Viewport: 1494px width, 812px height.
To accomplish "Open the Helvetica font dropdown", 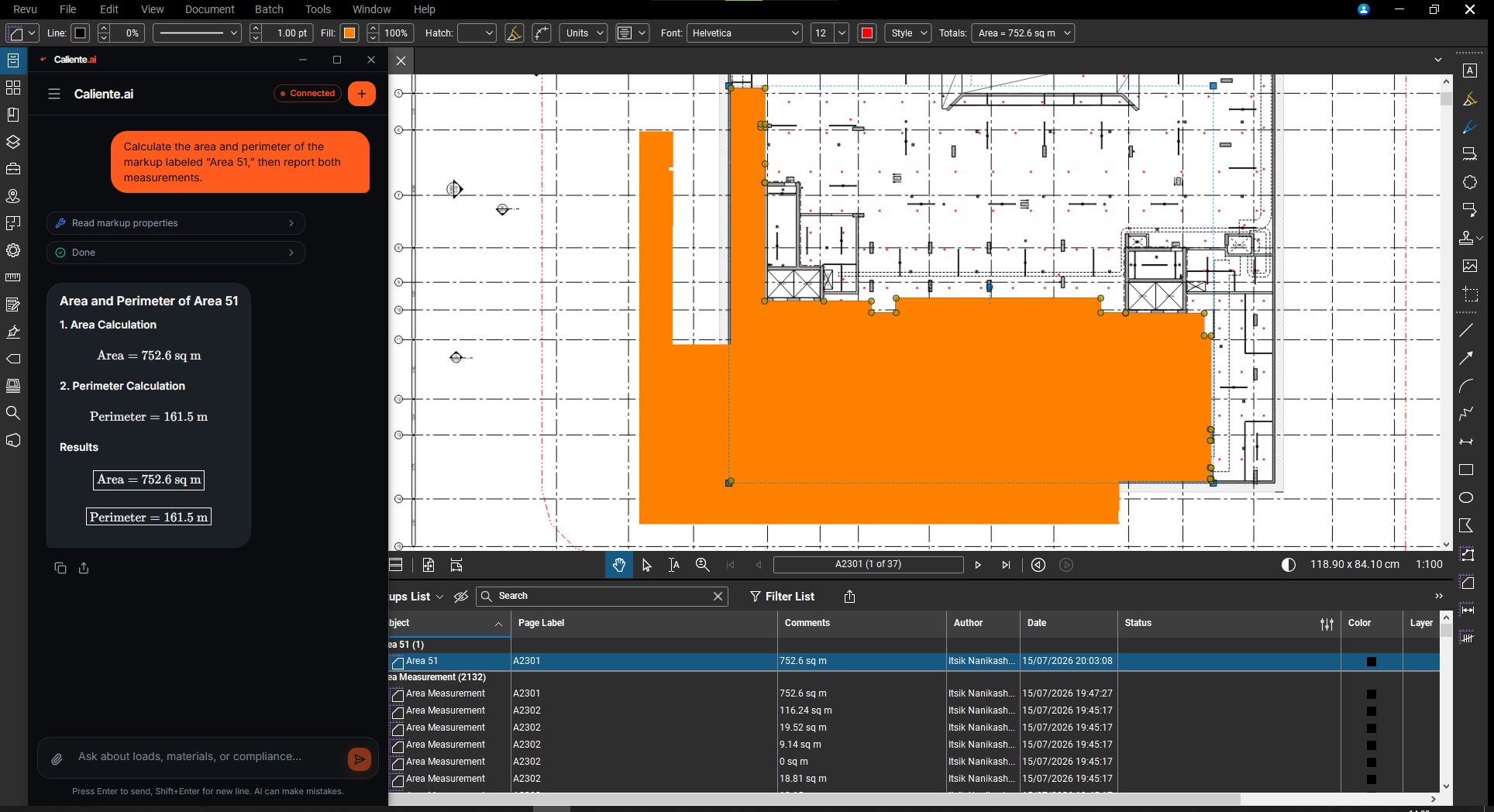I will (x=745, y=33).
